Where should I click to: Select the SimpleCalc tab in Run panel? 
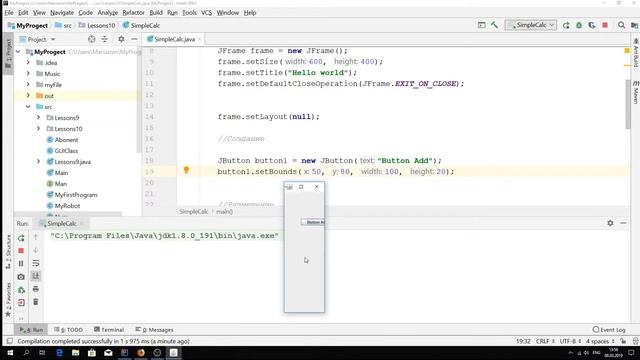pyautogui.click(x=61, y=223)
